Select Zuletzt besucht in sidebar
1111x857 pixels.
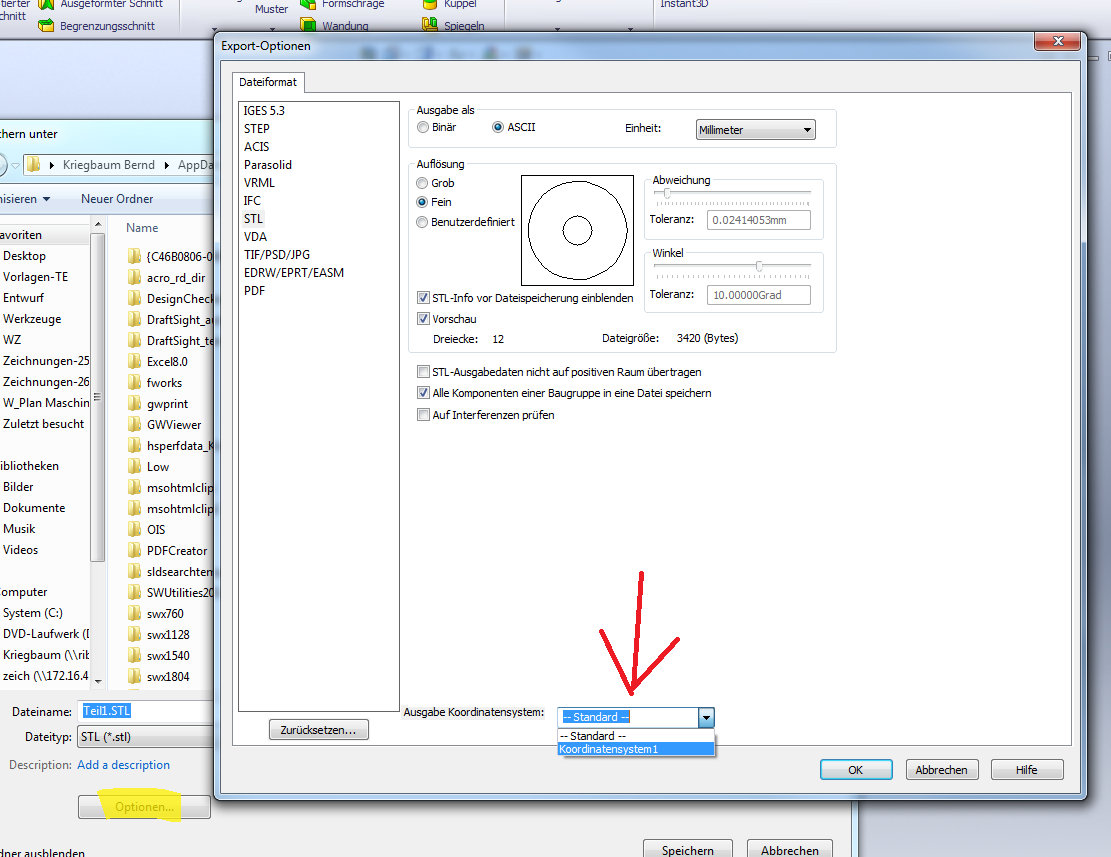[43, 424]
